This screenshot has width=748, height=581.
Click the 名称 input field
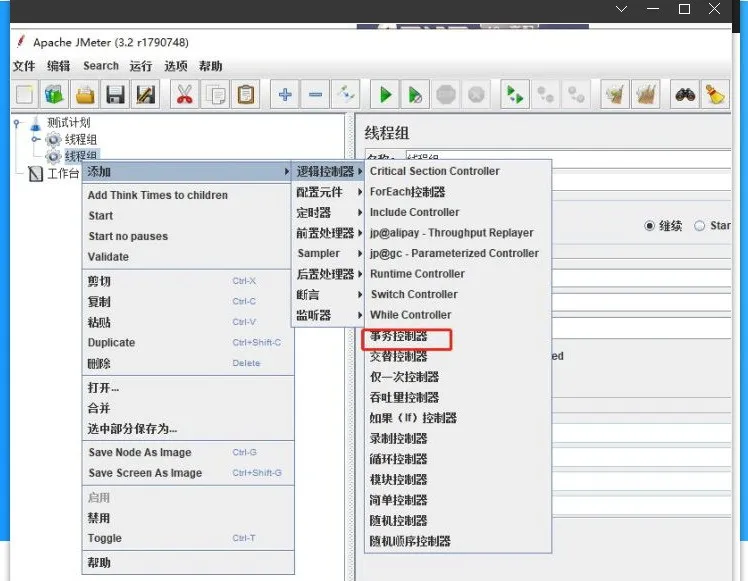[568, 158]
